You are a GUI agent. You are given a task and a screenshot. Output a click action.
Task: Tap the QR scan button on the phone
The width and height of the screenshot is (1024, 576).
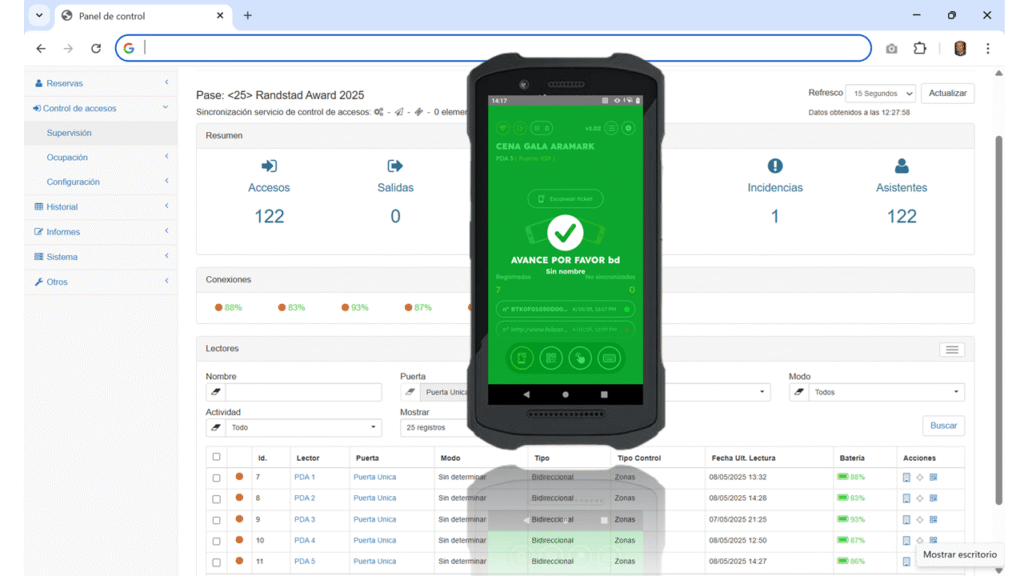pyautogui.click(x=551, y=358)
